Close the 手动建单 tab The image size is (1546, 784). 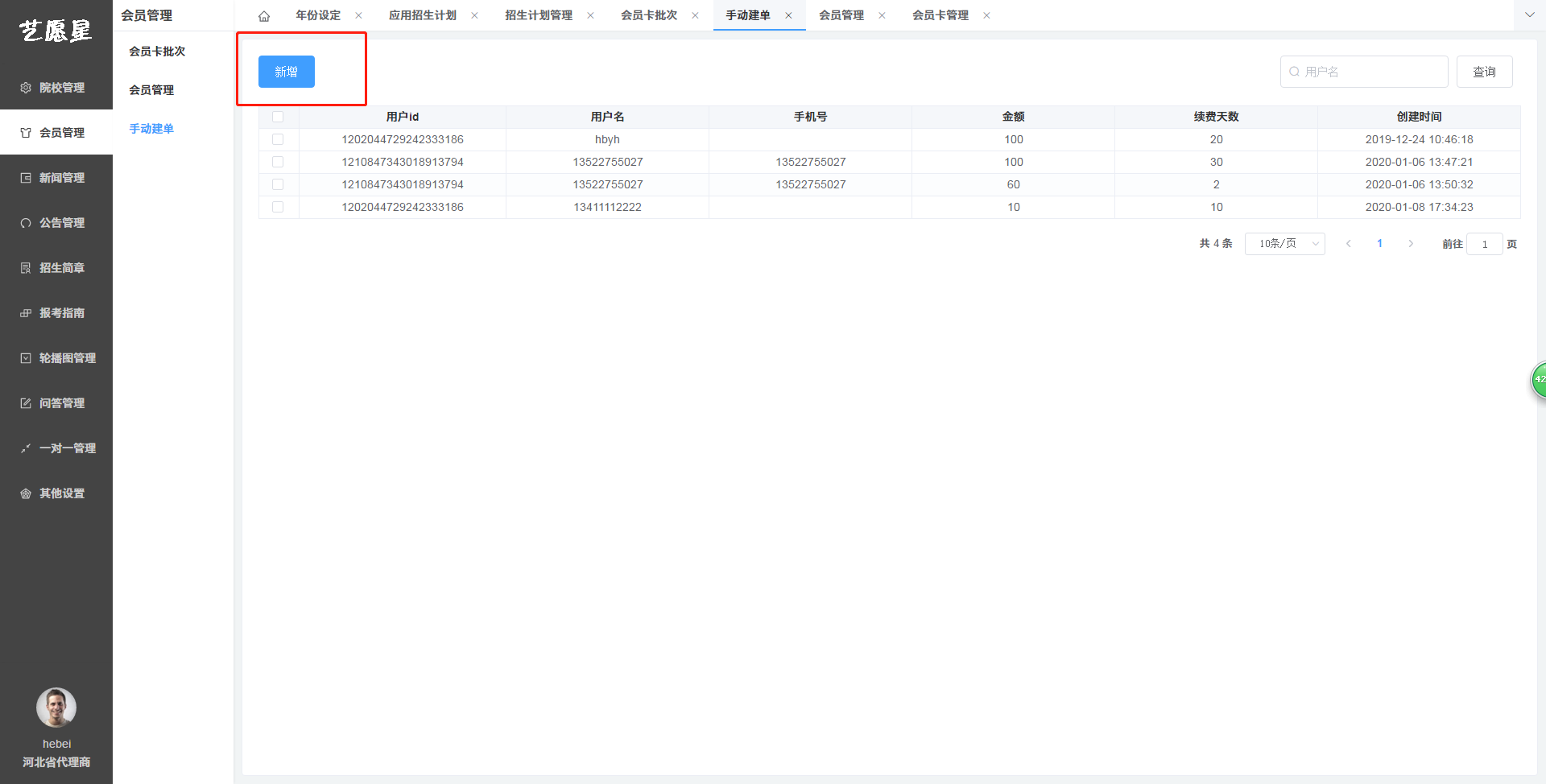tap(788, 15)
